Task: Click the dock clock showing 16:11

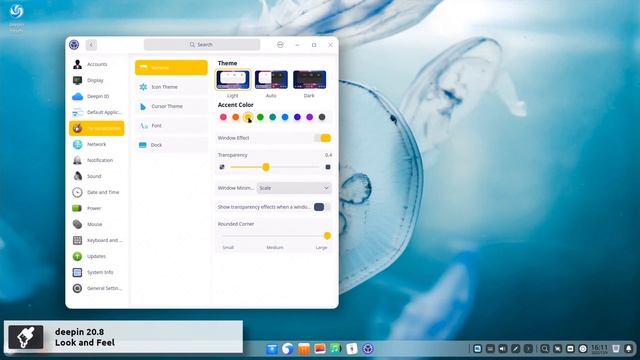Action: tap(599, 349)
